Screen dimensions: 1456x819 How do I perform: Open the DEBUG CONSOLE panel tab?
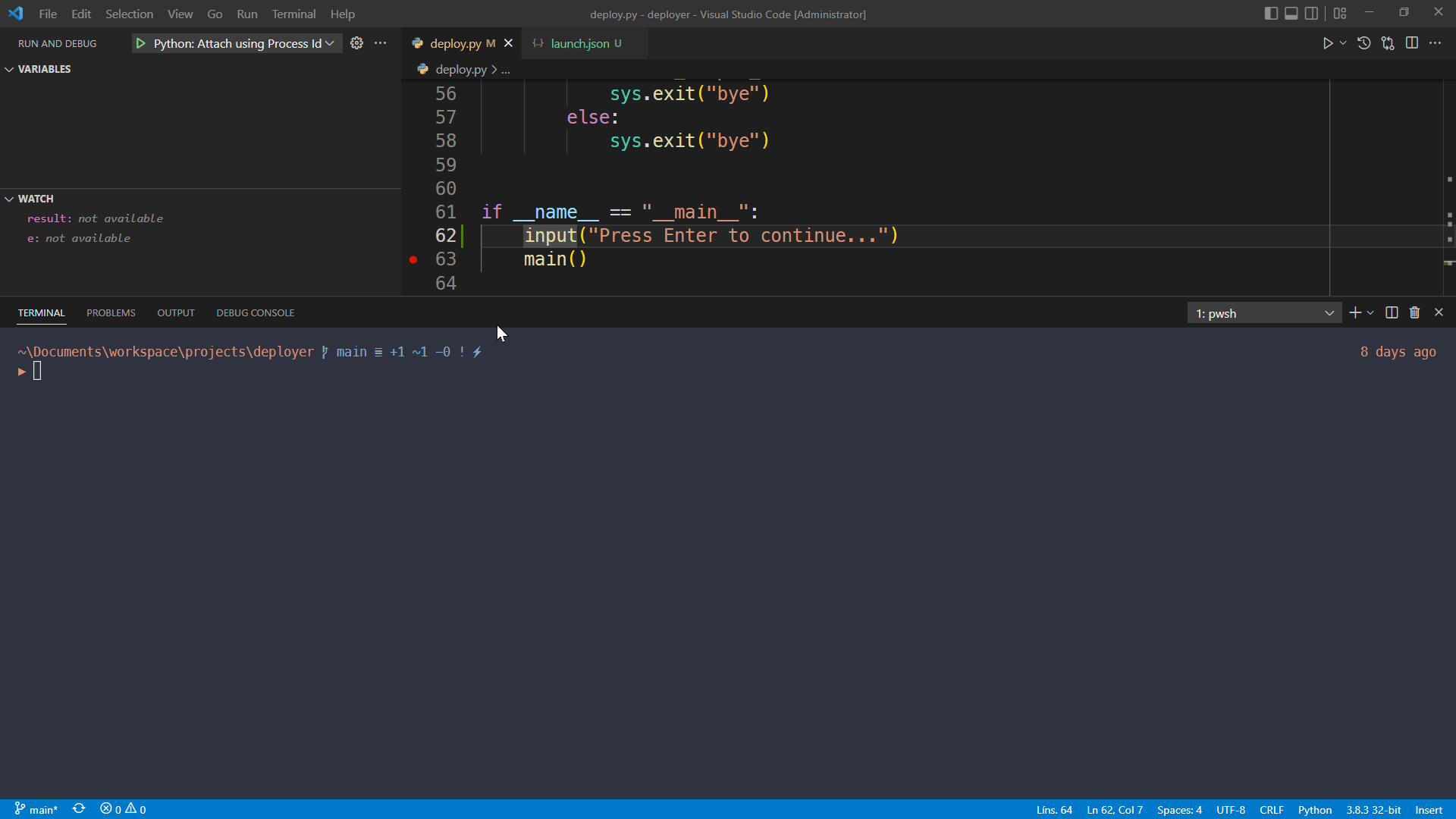coord(255,312)
